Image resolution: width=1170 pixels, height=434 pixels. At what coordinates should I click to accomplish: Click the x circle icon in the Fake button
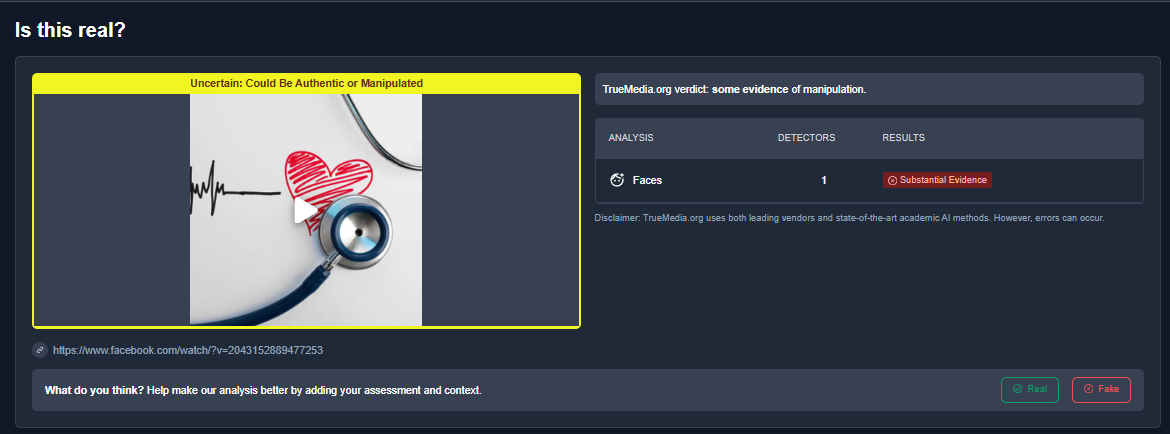[x=1088, y=389]
